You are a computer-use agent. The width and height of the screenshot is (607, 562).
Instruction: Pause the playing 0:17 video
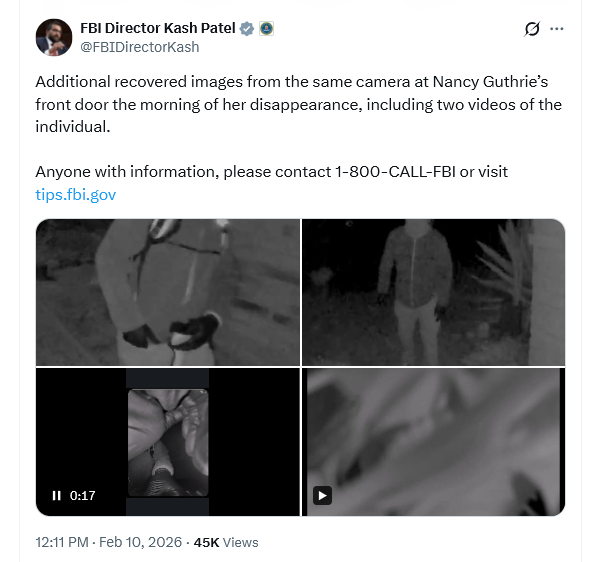tap(57, 495)
